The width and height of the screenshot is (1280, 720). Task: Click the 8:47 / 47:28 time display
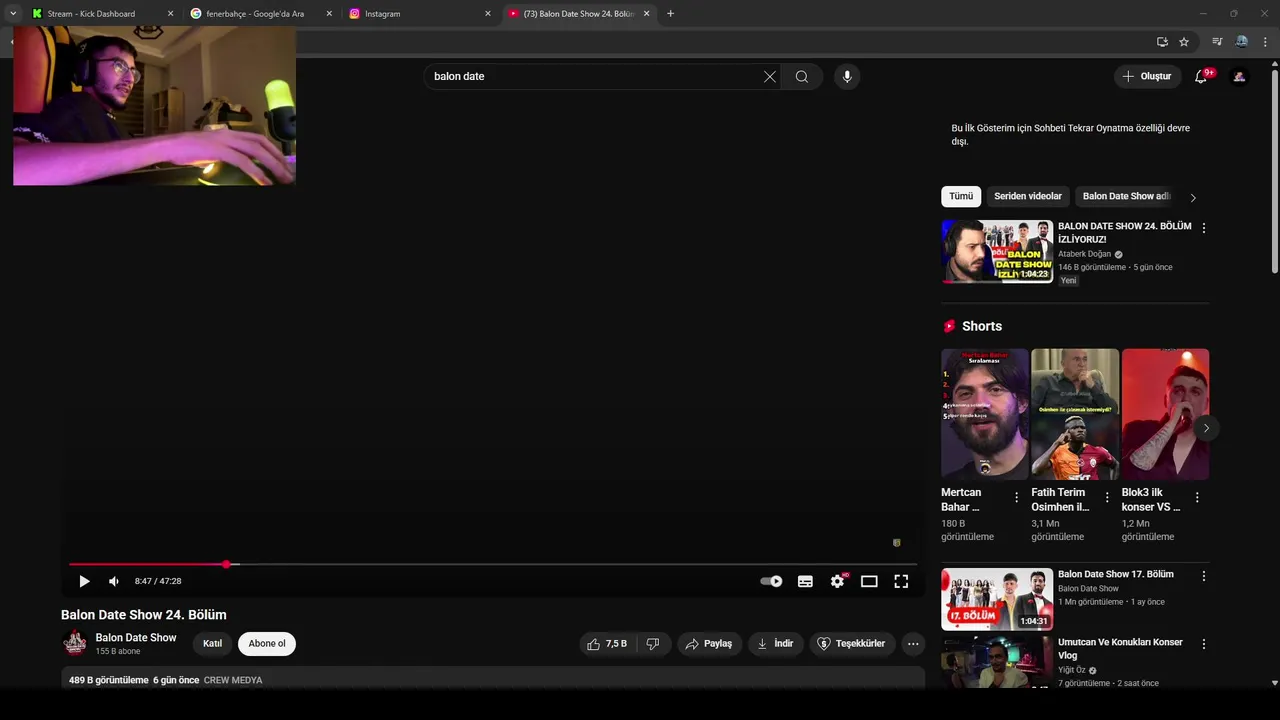(x=158, y=581)
